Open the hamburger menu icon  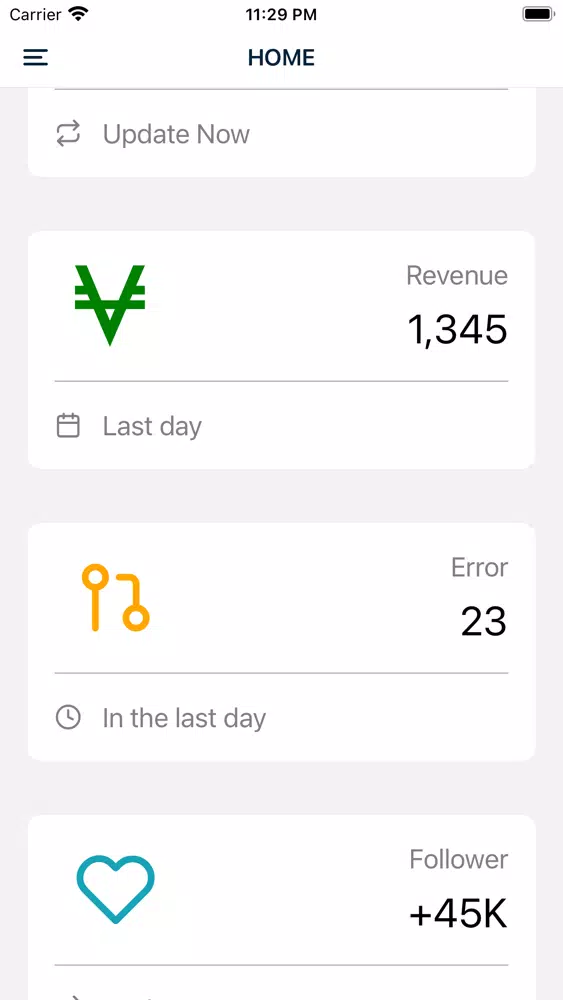tap(36, 57)
